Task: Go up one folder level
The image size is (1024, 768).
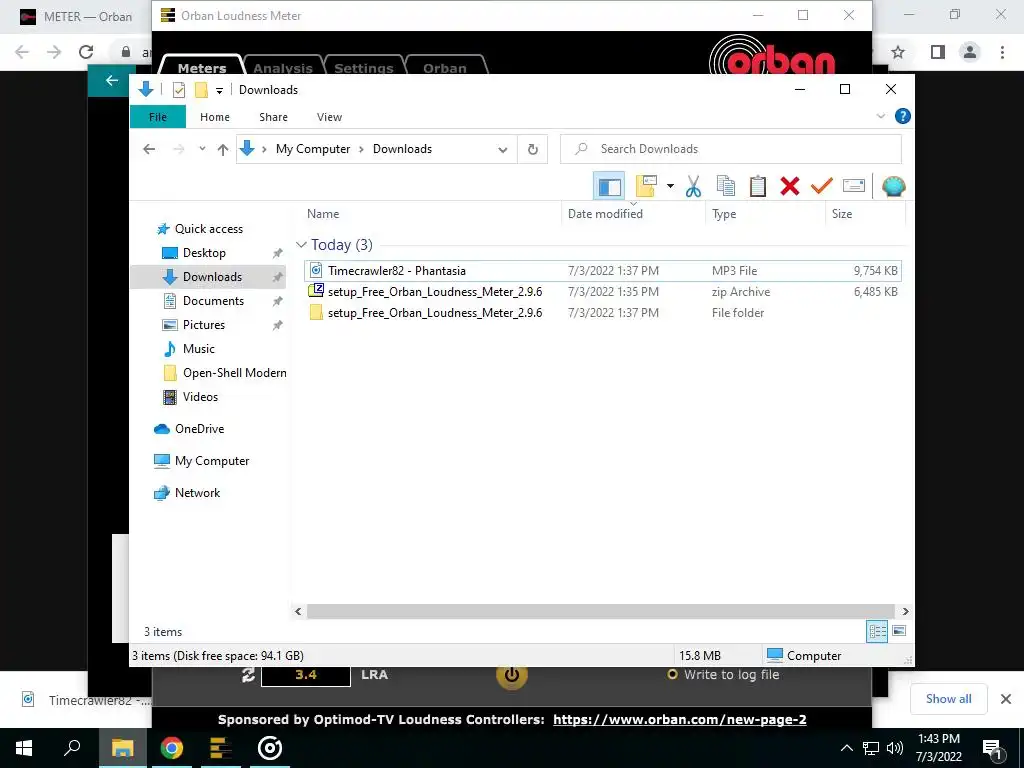Action: pos(223,150)
